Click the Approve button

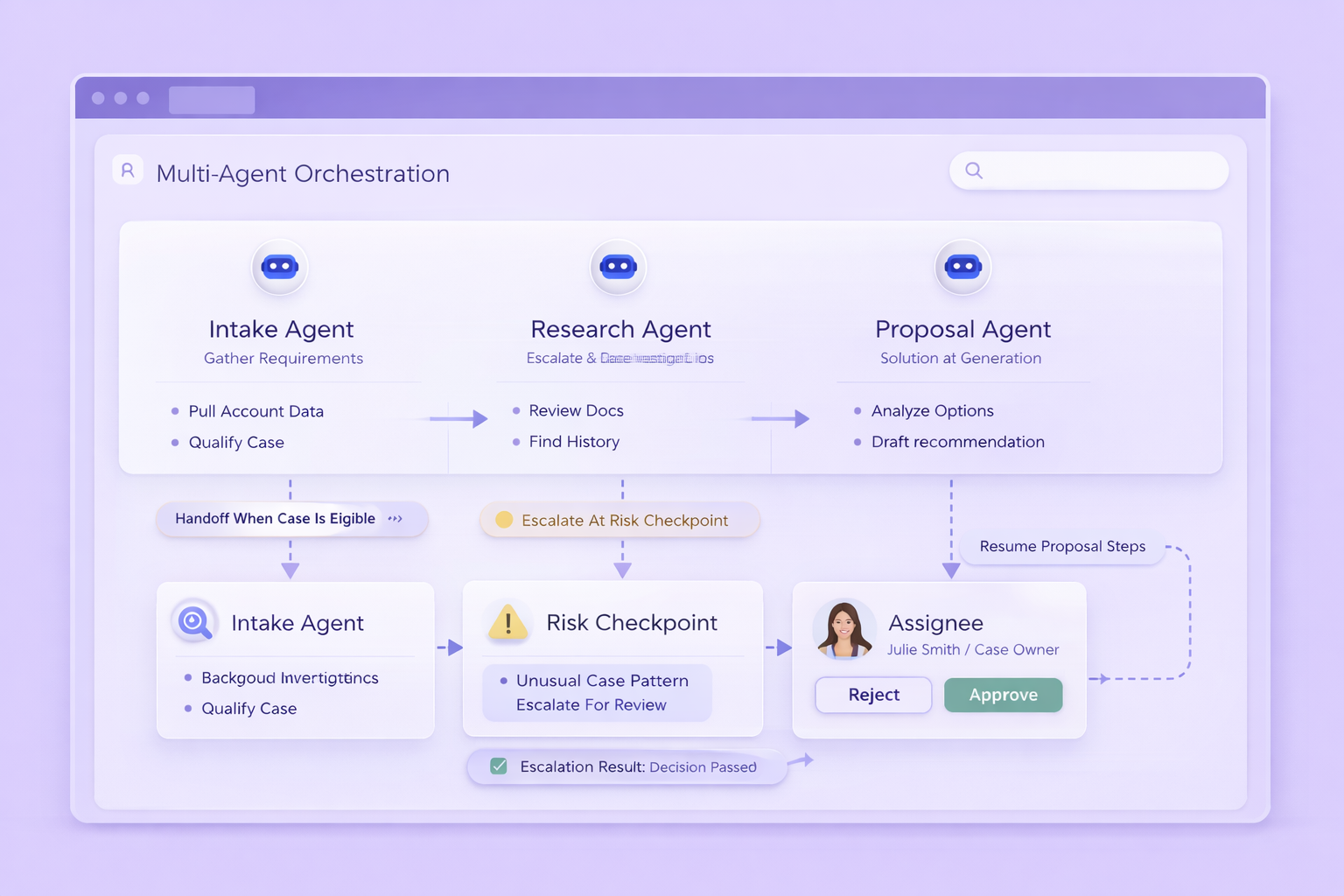point(1003,695)
